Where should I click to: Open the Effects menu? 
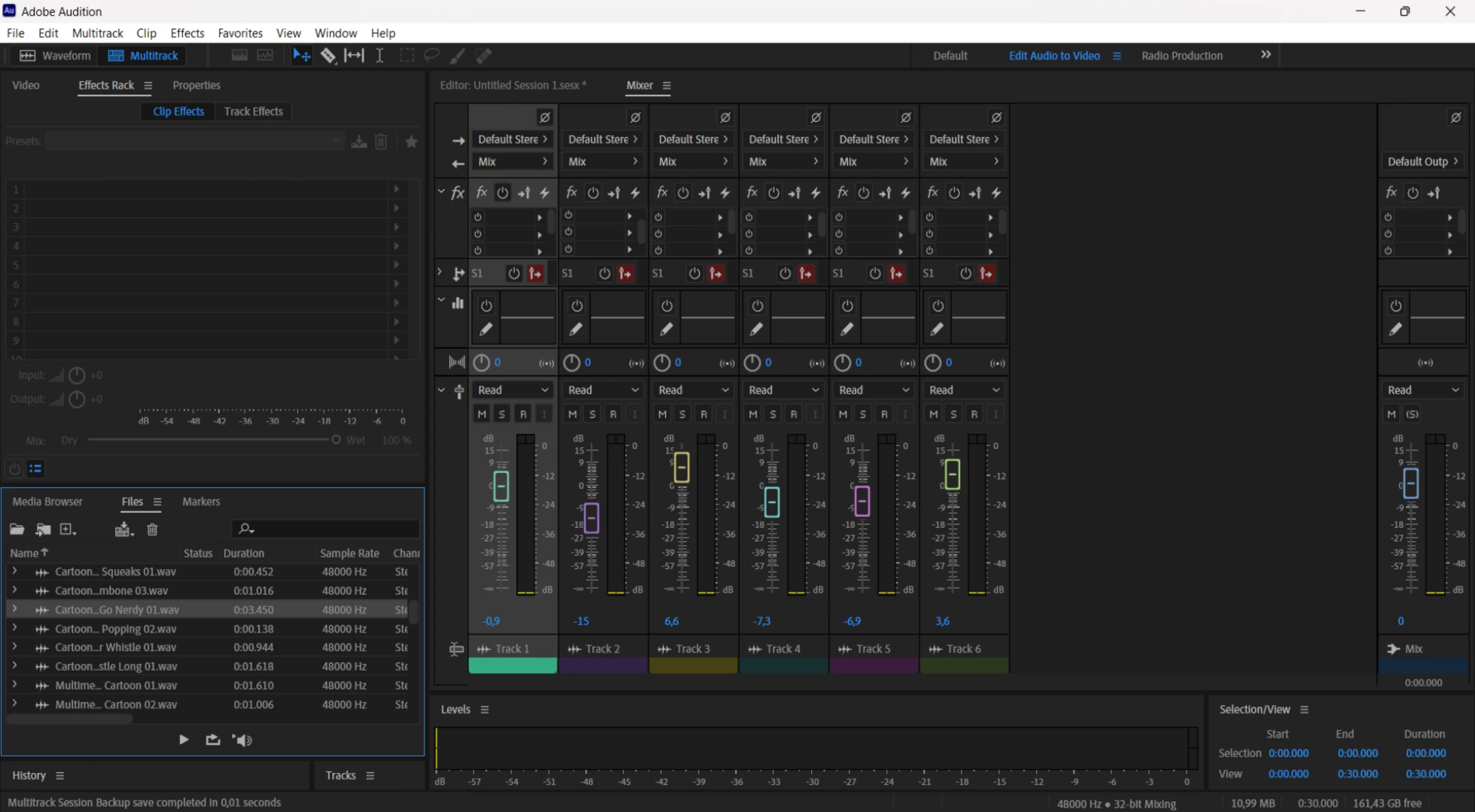coord(187,33)
